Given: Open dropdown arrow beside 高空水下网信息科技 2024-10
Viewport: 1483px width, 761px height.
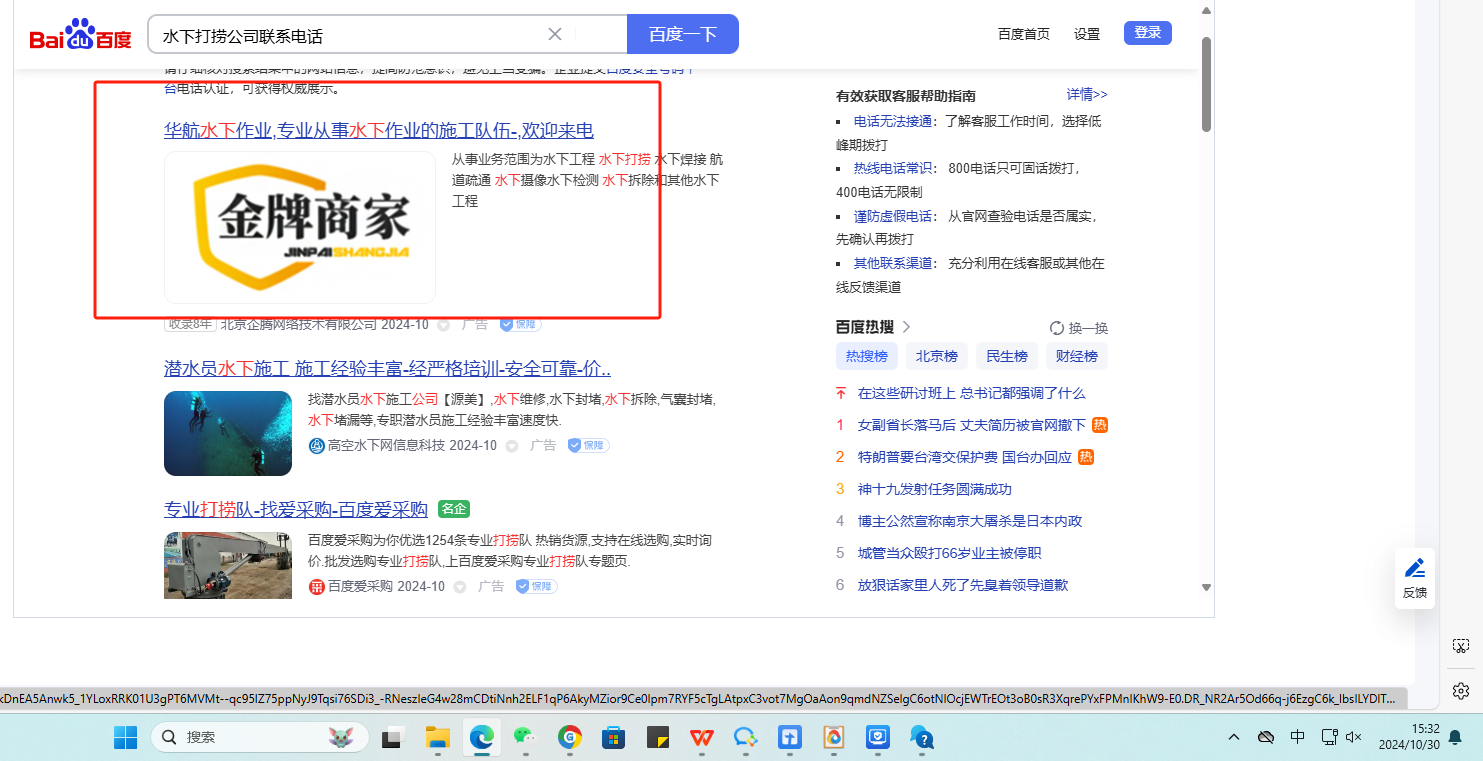Looking at the screenshot, I should coord(512,446).
